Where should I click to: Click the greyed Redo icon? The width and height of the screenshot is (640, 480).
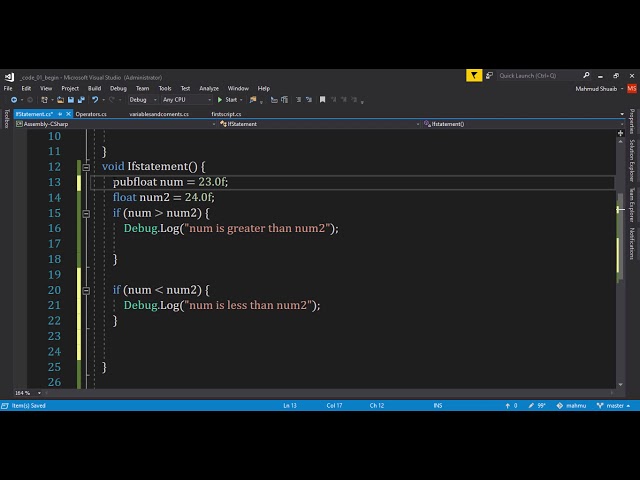[x=112, y=100]
